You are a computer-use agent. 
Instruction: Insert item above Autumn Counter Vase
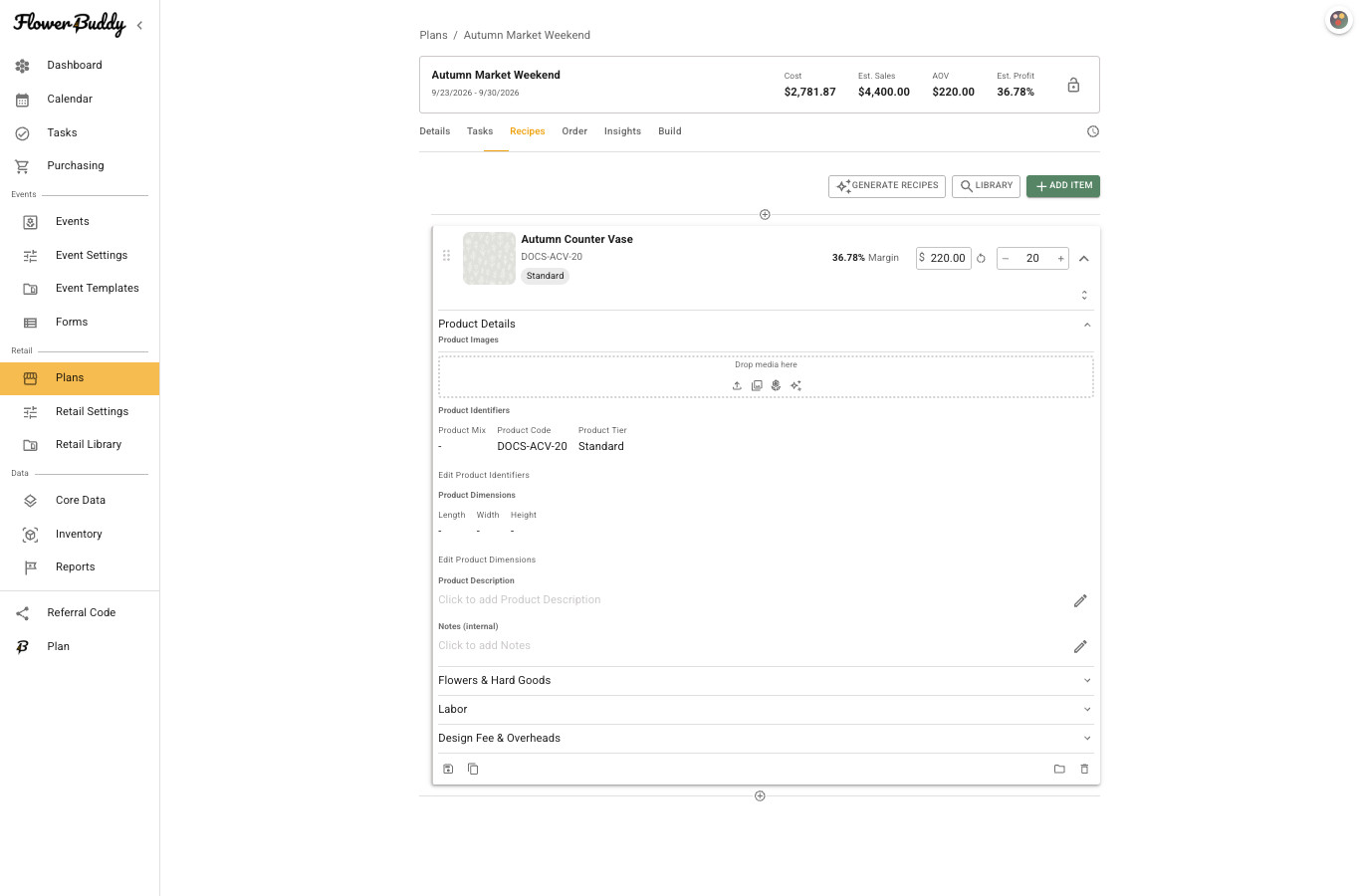[x=765, y=214]
